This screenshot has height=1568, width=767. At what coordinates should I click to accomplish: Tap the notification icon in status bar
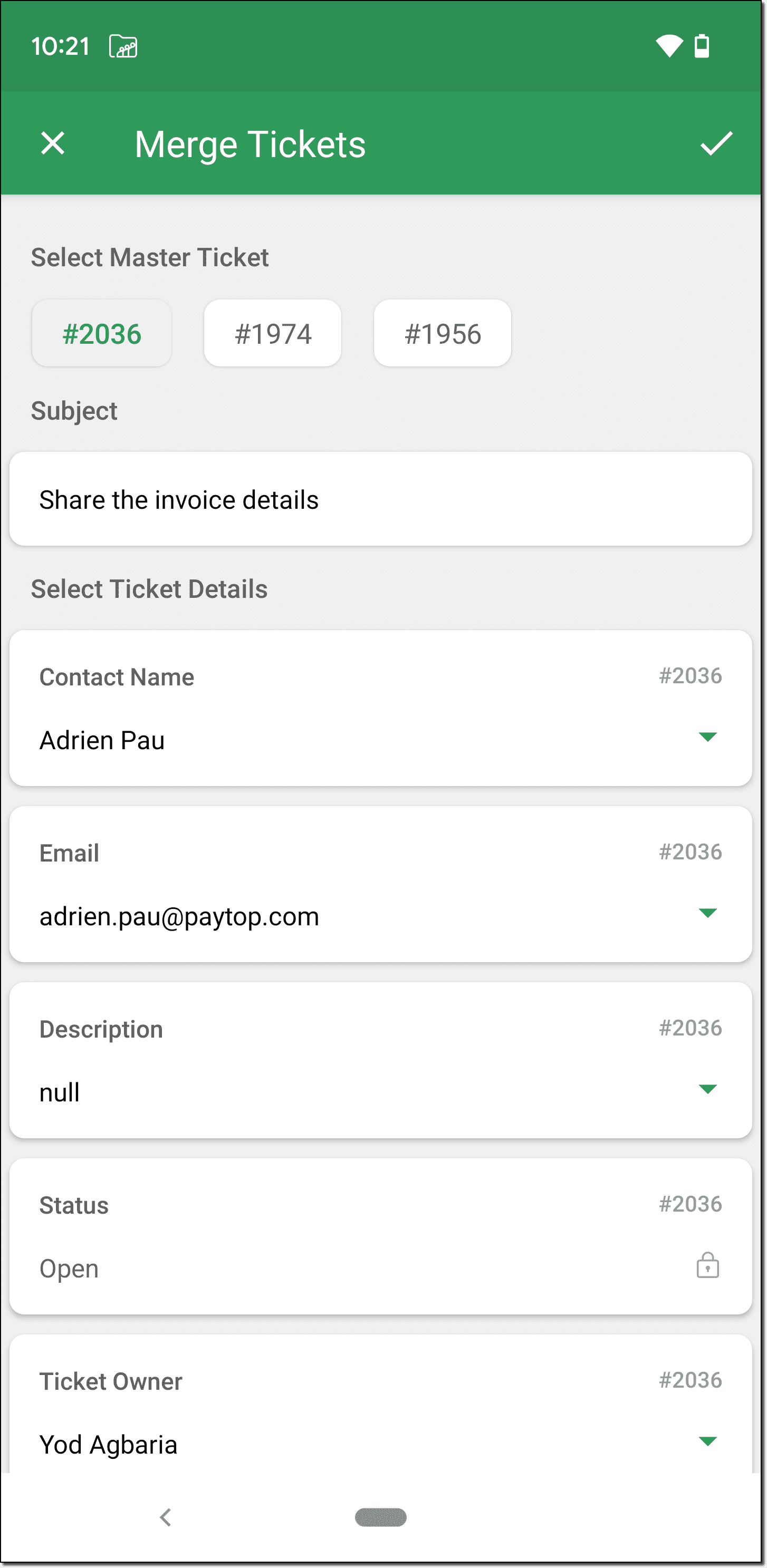pyautogui.click(x=123, y=46)
